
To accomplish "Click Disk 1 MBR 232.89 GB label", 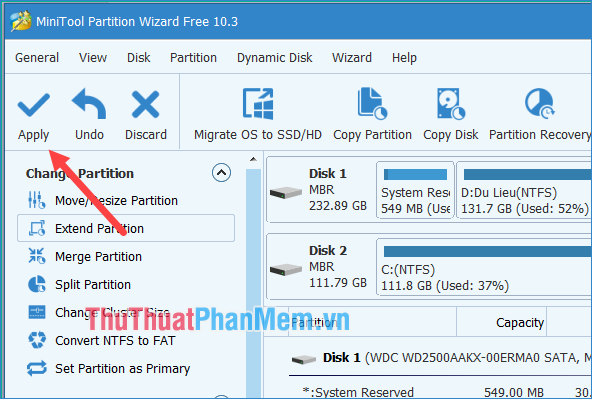I will pyautogui.click(x=338, y=189).
